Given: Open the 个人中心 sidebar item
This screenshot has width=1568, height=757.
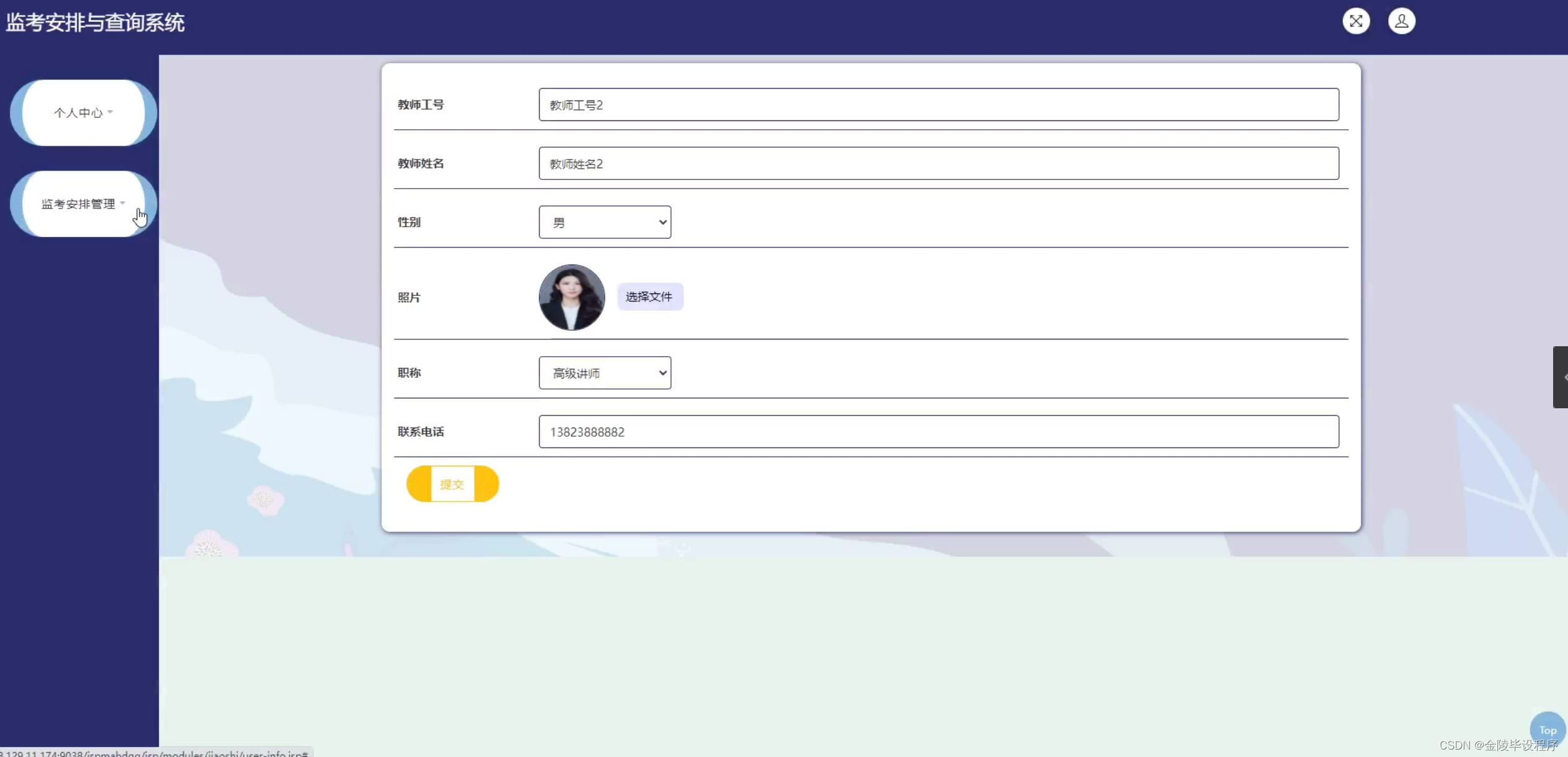Looking at the screenshot, I should (78, 113).
